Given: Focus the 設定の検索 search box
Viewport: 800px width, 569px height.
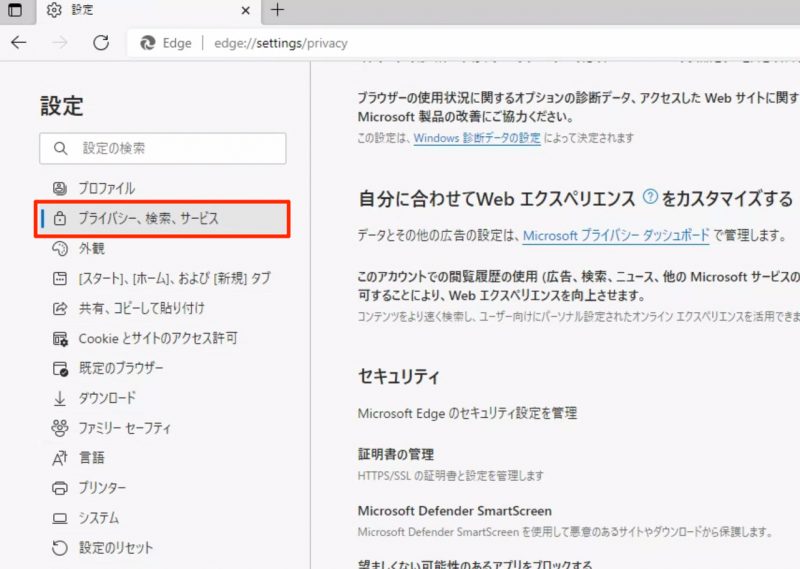Looking at the screenshot, I should tap(163, 149).
